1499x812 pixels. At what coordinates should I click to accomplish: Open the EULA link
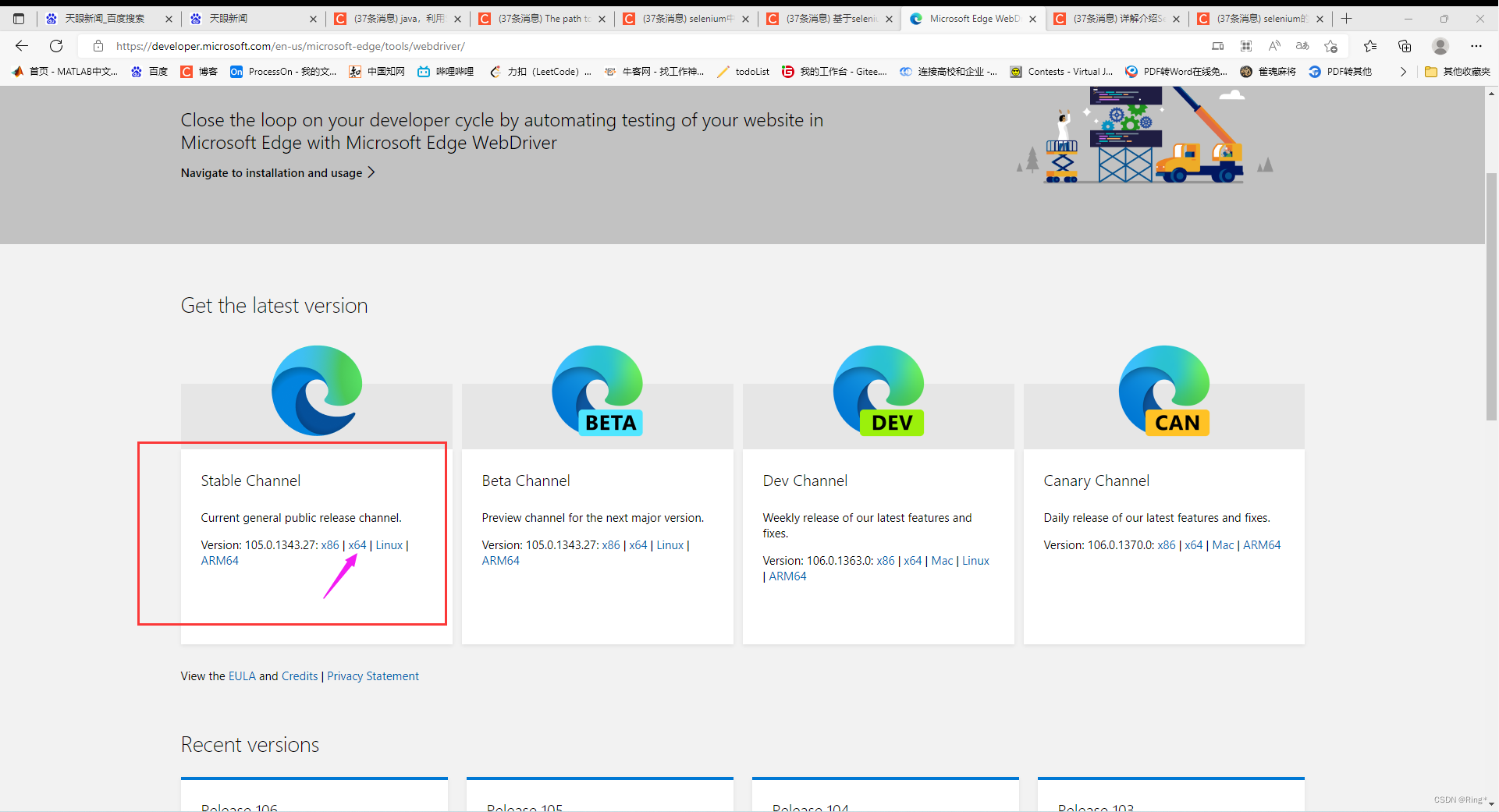click(242, 676)
